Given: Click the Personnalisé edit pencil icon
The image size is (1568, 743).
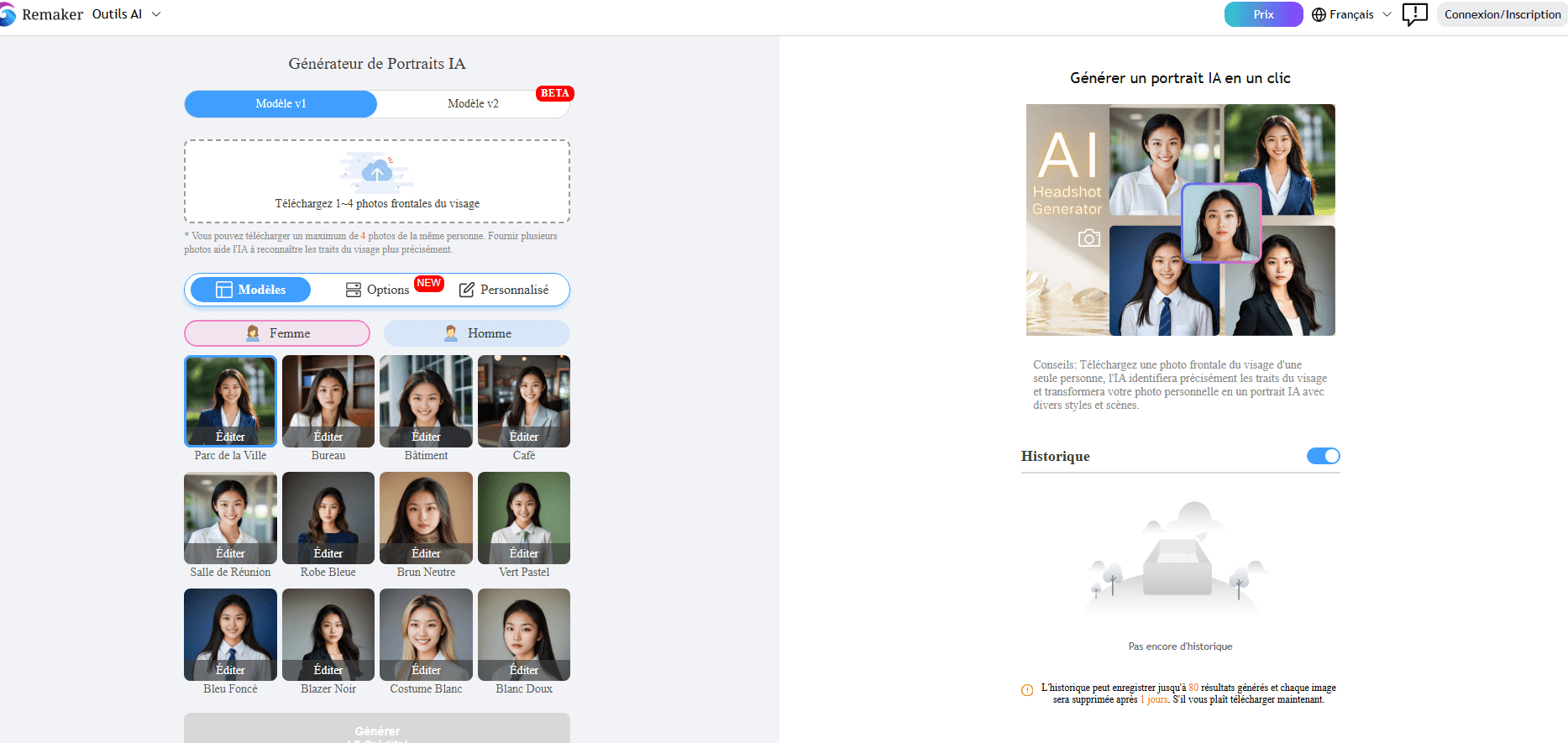Looking at the screenshot, I should [467, 290].
